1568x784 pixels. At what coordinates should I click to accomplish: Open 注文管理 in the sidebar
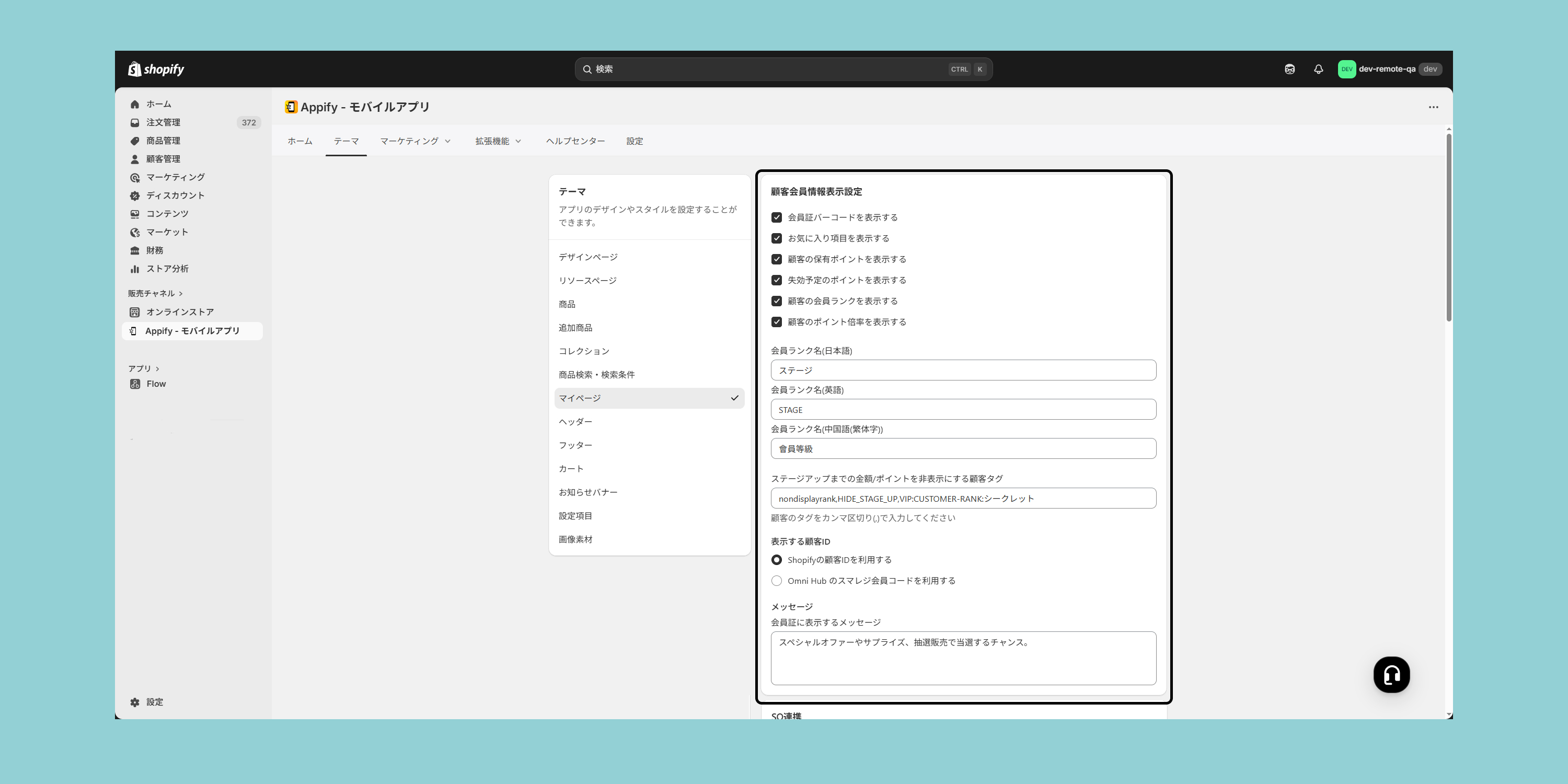click(x=163, y=122)
